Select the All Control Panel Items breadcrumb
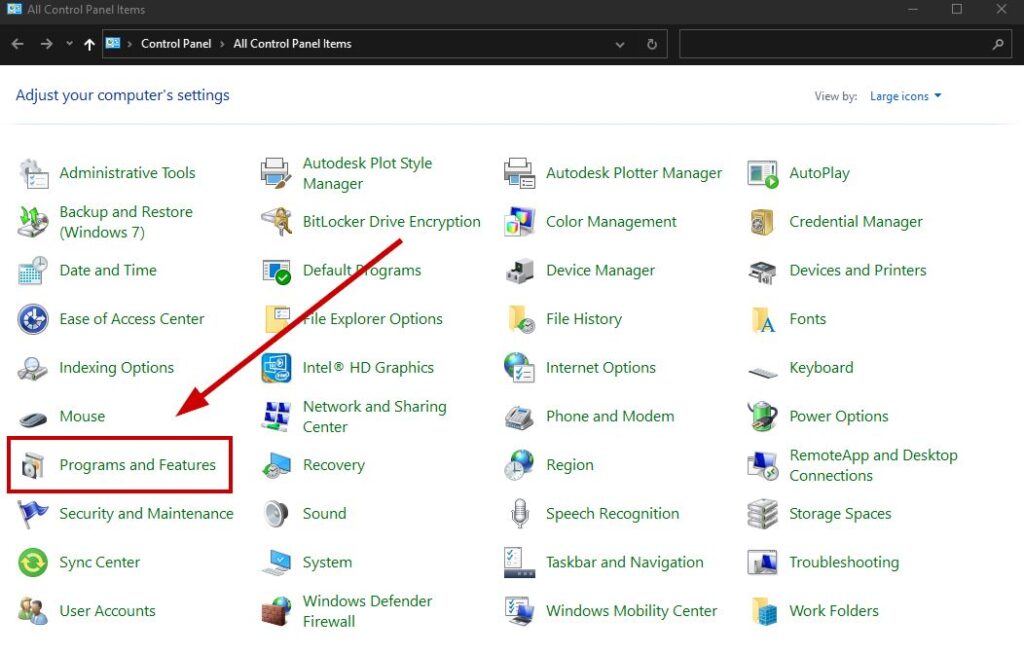Viewport: 1024px width, 654px height. click(x=292, y=44)
